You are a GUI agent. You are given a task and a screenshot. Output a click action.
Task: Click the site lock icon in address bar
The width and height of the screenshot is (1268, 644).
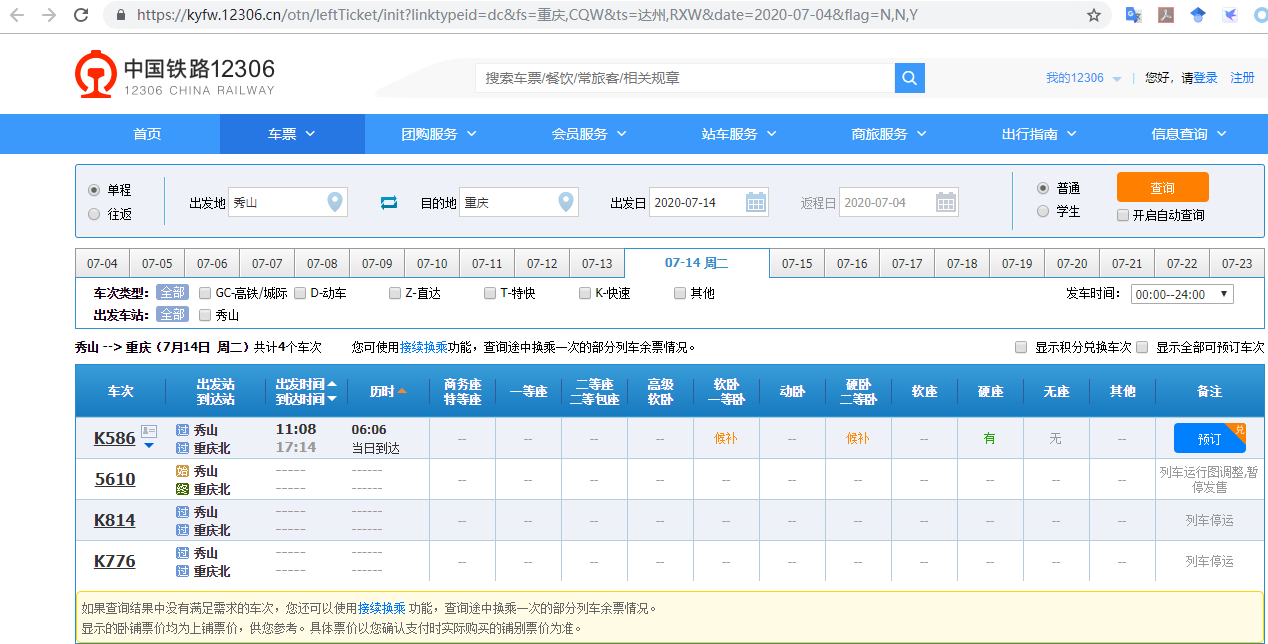[x=121, y=15]
